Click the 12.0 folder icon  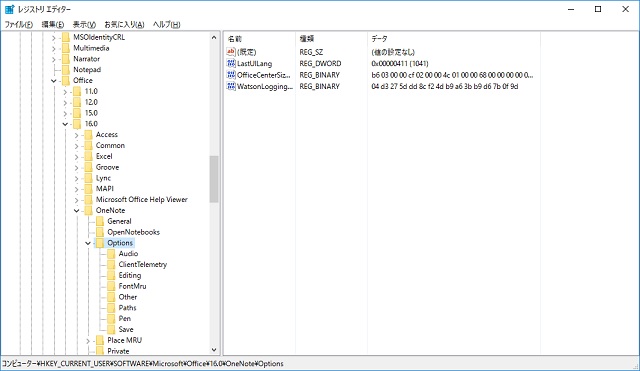(77, 102)
